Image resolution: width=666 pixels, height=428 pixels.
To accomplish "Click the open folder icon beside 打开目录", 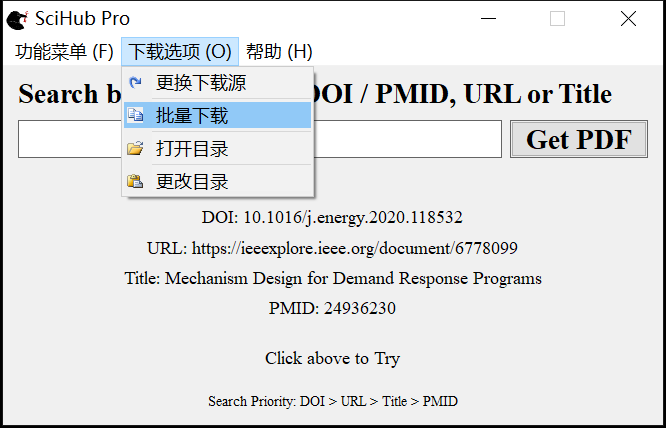I will [135, 148].
